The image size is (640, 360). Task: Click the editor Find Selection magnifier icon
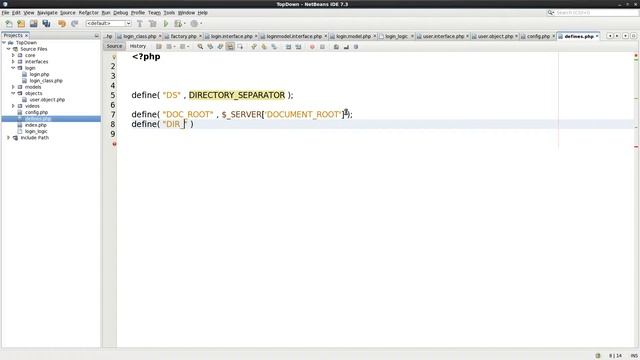[x=200, y=47]
